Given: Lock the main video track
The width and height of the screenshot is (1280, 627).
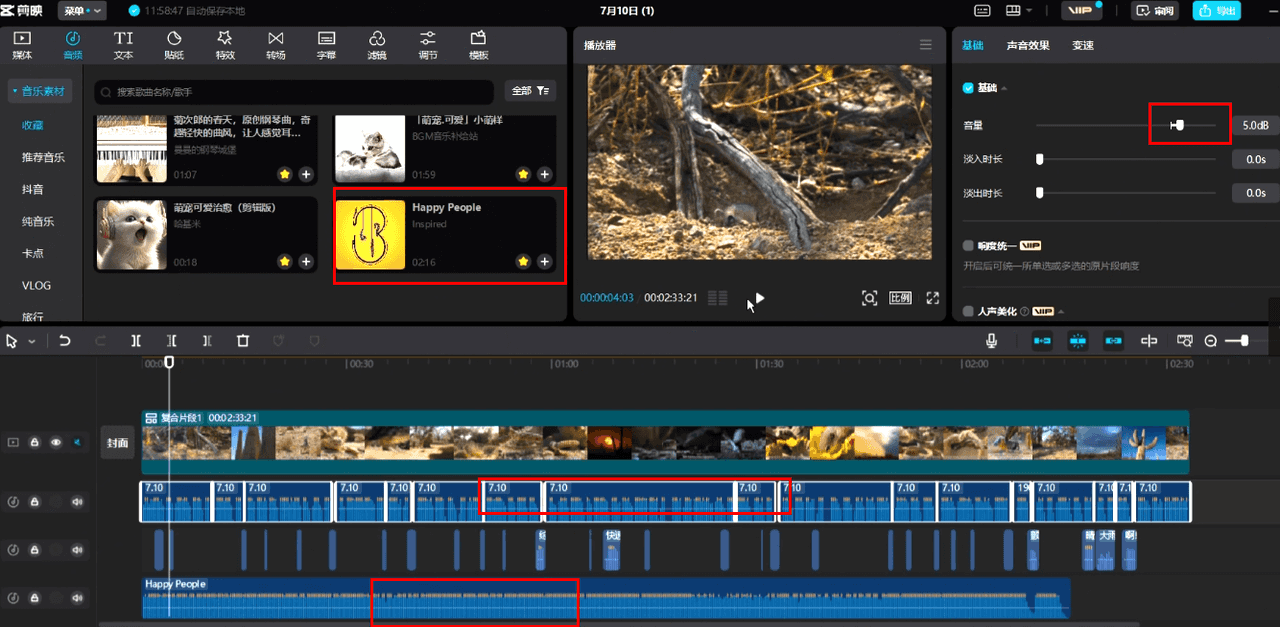Looking at the screenshot, I should 34,442.
